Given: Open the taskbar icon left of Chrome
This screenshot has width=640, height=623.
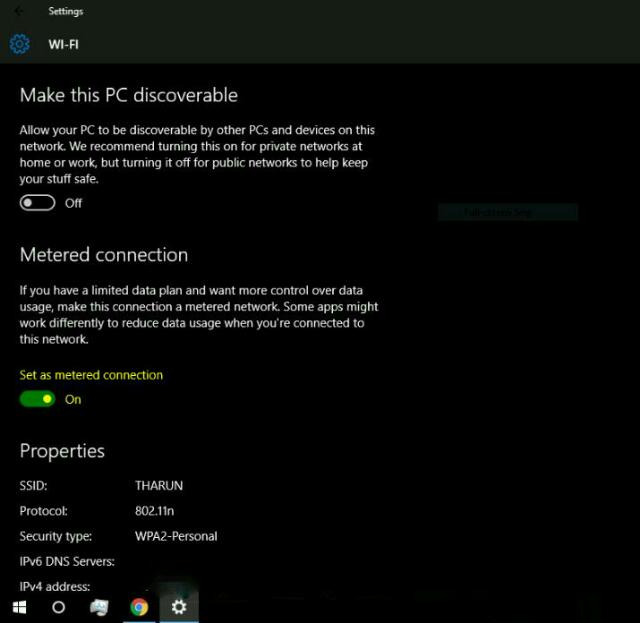Looking at the screenshot, I should [x=99, y=606].
